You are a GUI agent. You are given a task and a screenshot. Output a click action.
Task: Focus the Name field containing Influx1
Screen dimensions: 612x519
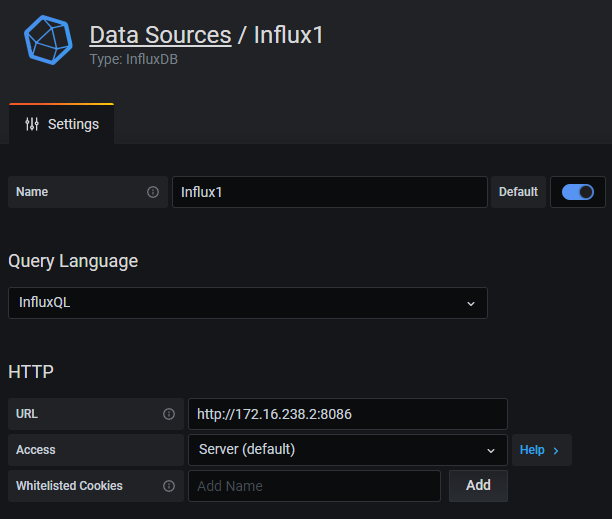(329, 192)
